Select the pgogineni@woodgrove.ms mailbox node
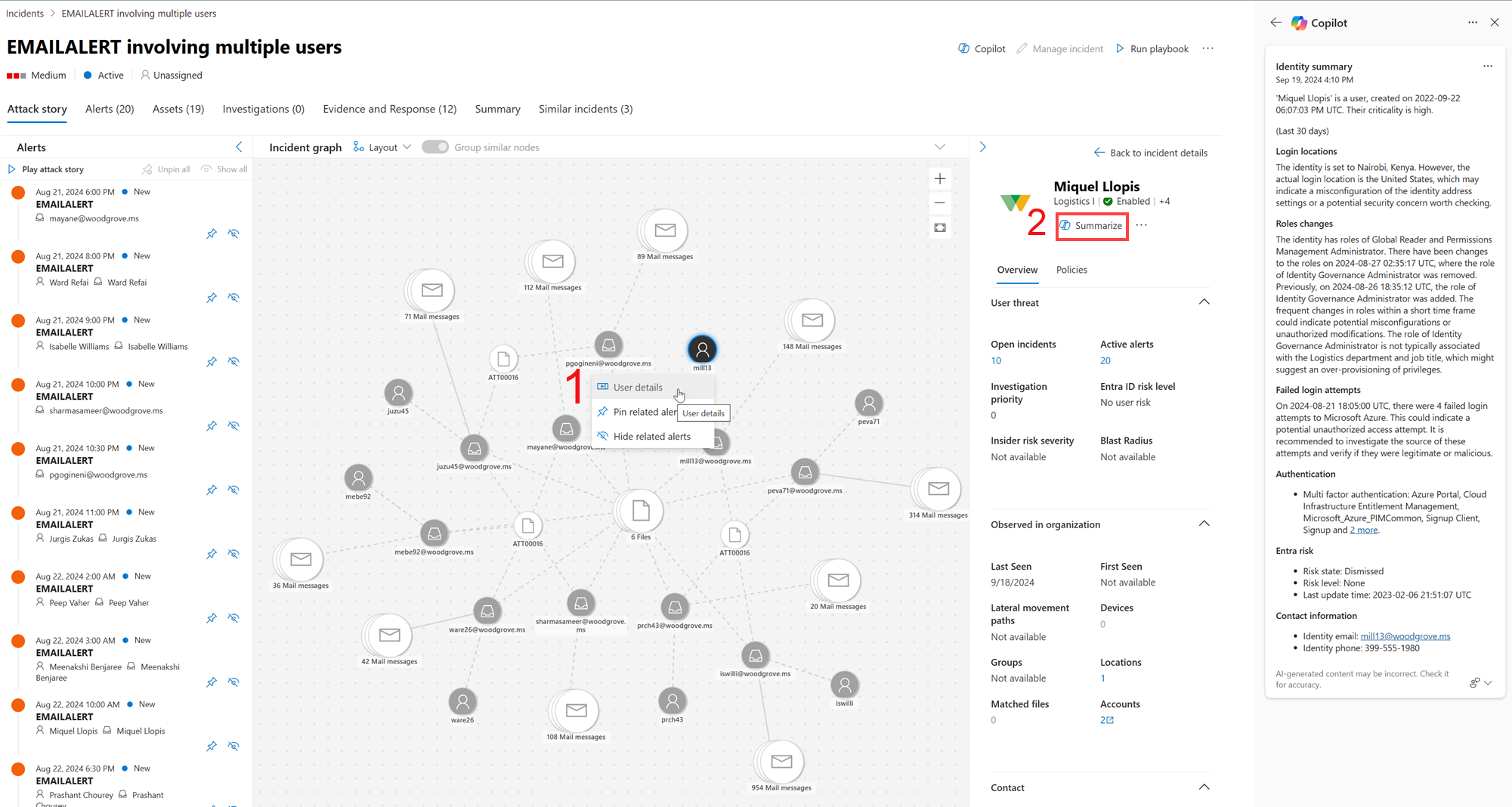The width and height of the screenshot is (1512, 807). coord(608,345)
